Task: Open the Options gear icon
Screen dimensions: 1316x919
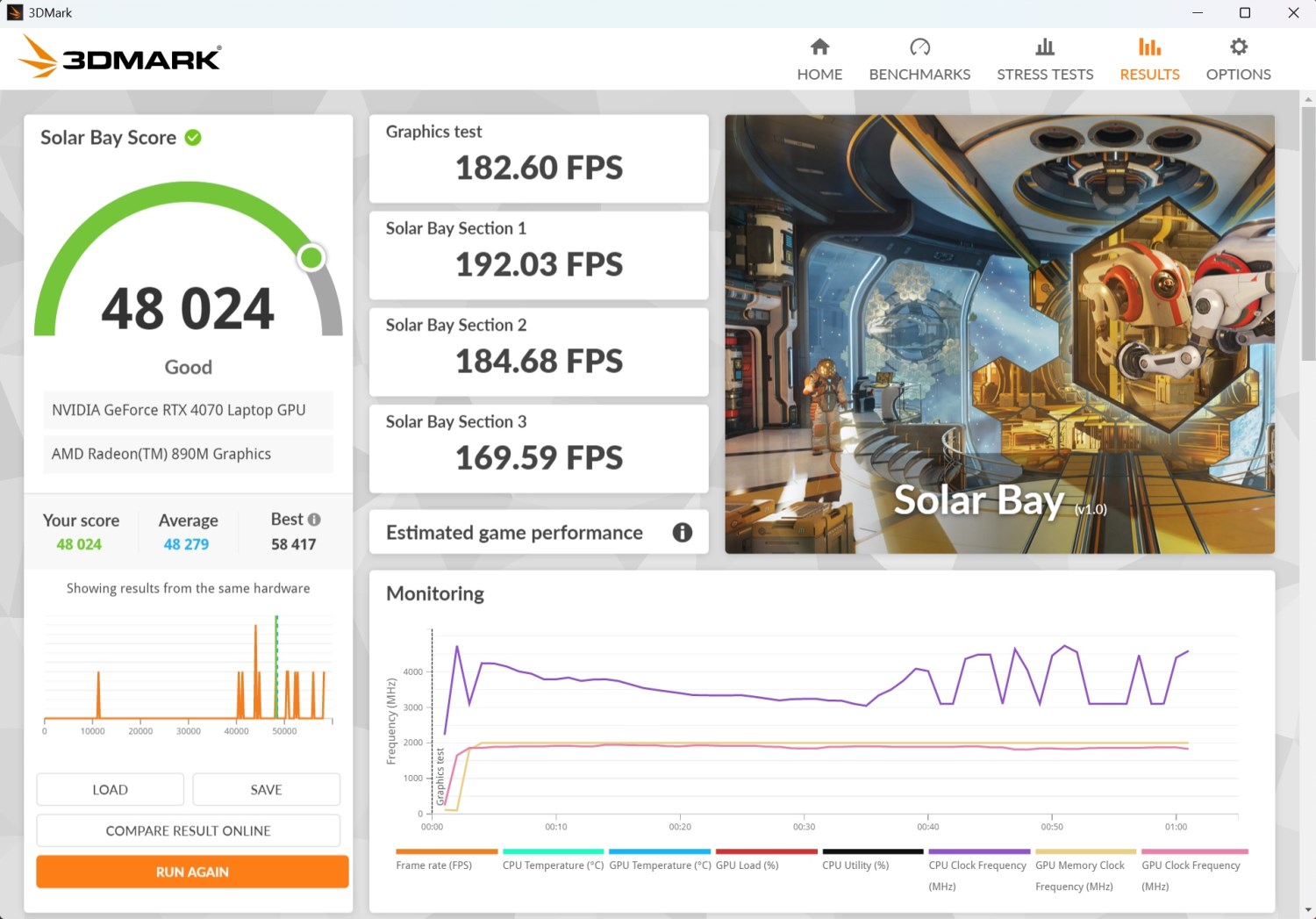Action: pyautogui.click(x=1239, y=47)
